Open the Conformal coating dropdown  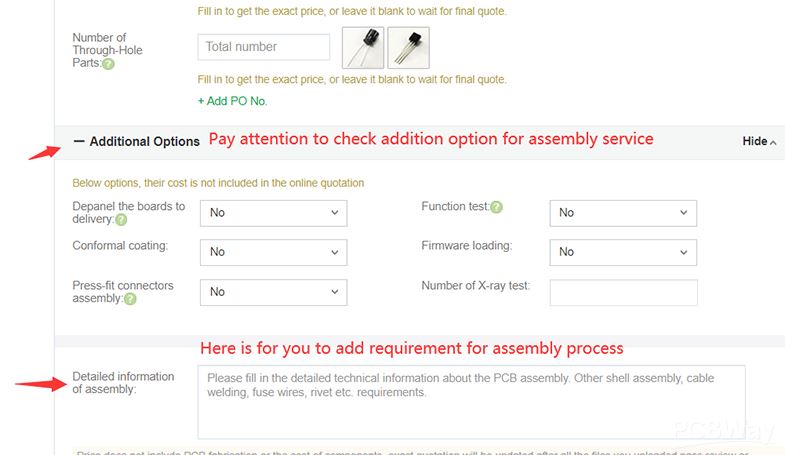(x=273, y=252)
